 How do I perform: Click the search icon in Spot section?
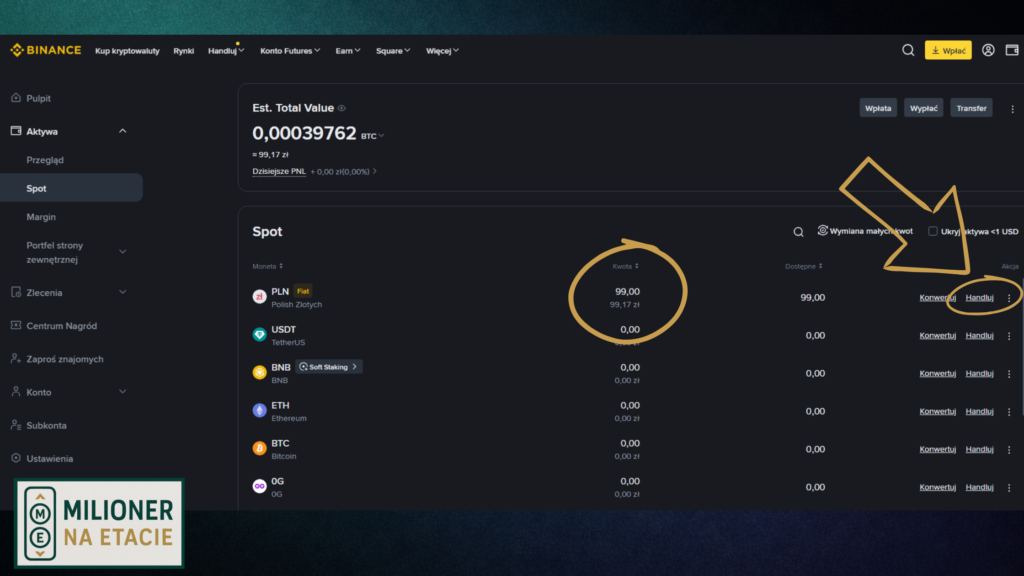point(798,232)
